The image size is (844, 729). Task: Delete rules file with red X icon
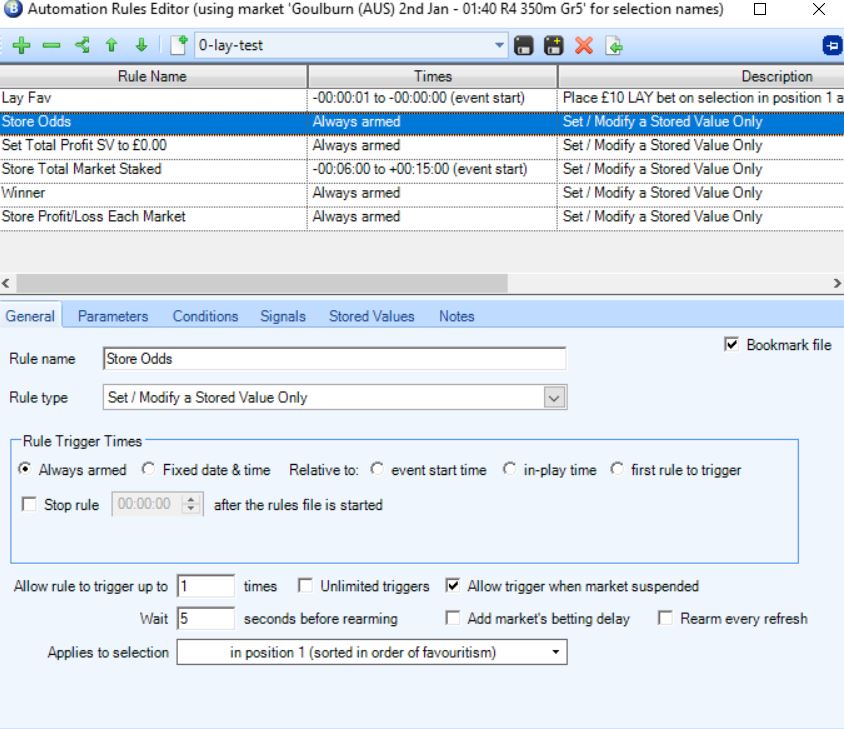(584, 46)
